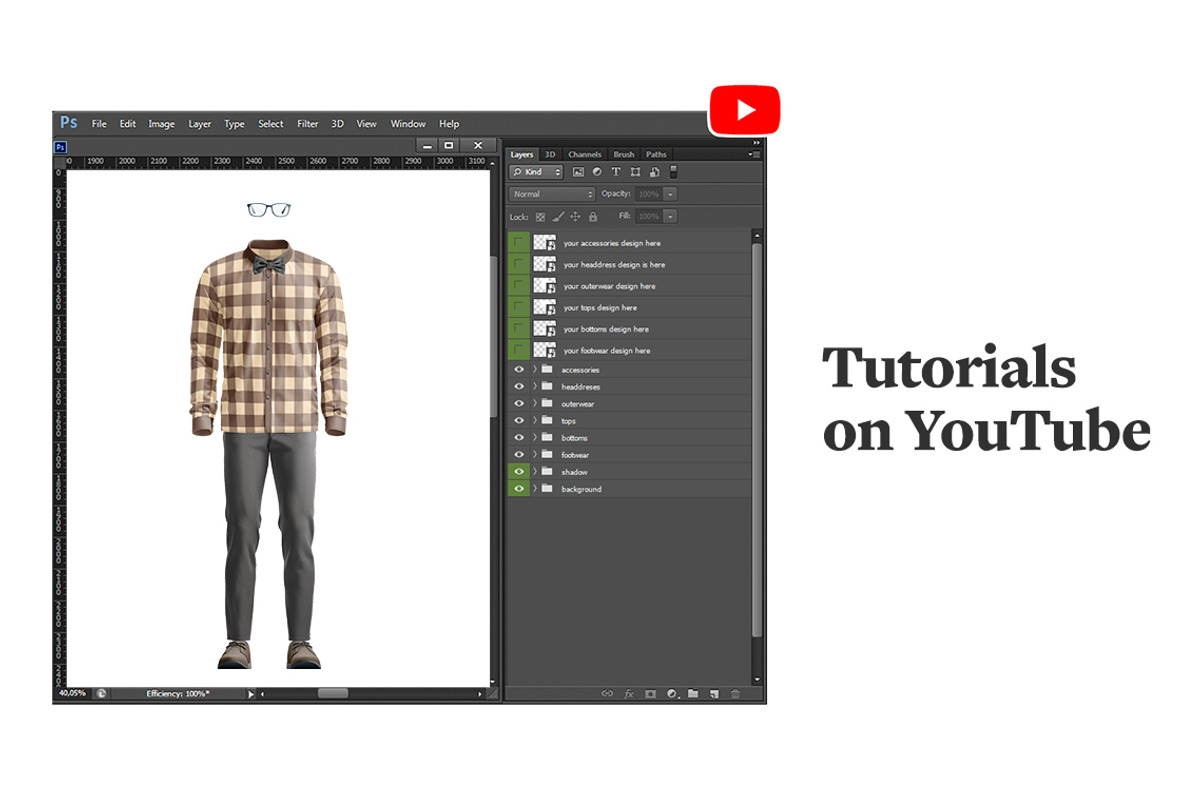1200x800 pixels.
Task: Click Lock position icon
Action: [575, 216]
